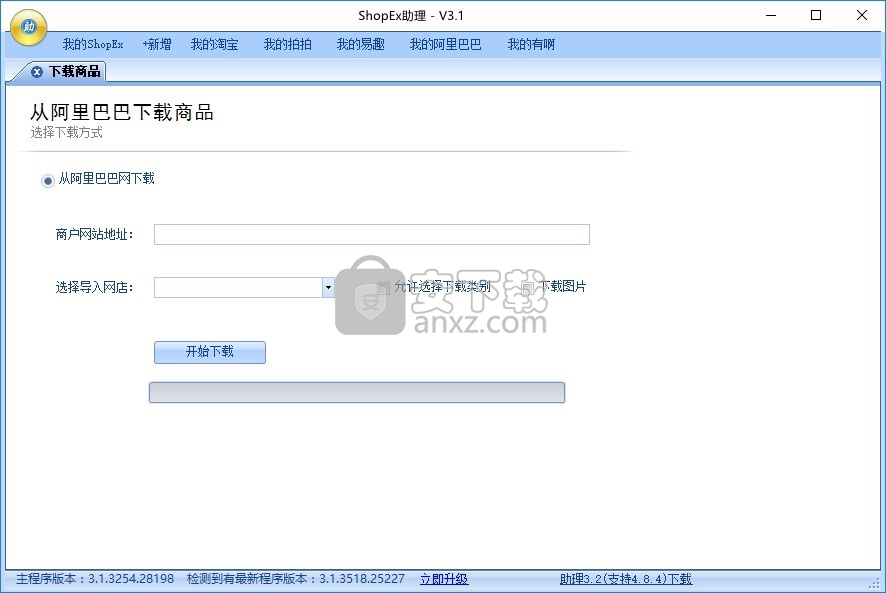This screenshot has width=886, height=593.
Task: Expand the 选择导入网店 dropdown arrow
Action: (328, 287)
